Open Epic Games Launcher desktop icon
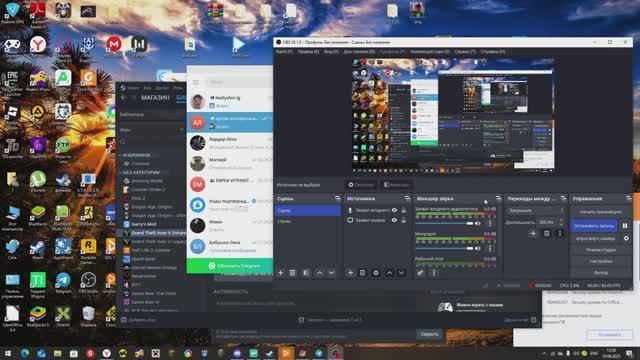Image resolution: width=640 pixels, height=360 pixels. 12,81
